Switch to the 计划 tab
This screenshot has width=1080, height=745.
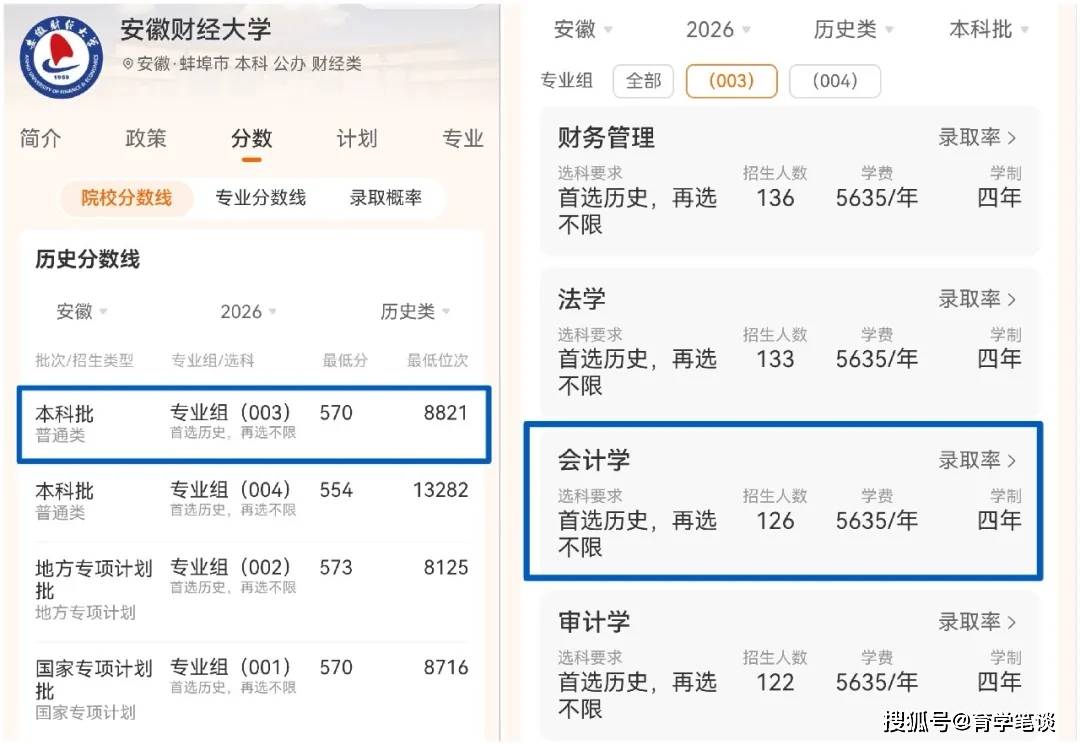357,138
